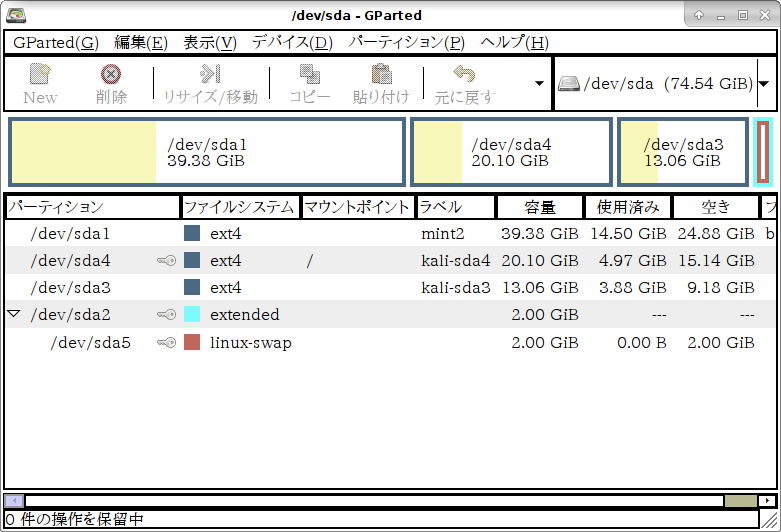Click the コピー copy toolbar icon
781x532 pixels.
pos(309,74)
